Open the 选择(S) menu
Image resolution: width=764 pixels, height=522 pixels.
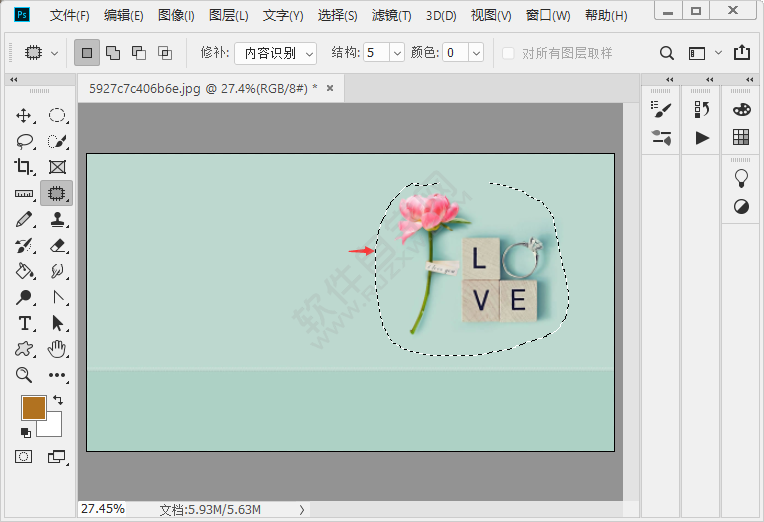coord(337,16)
